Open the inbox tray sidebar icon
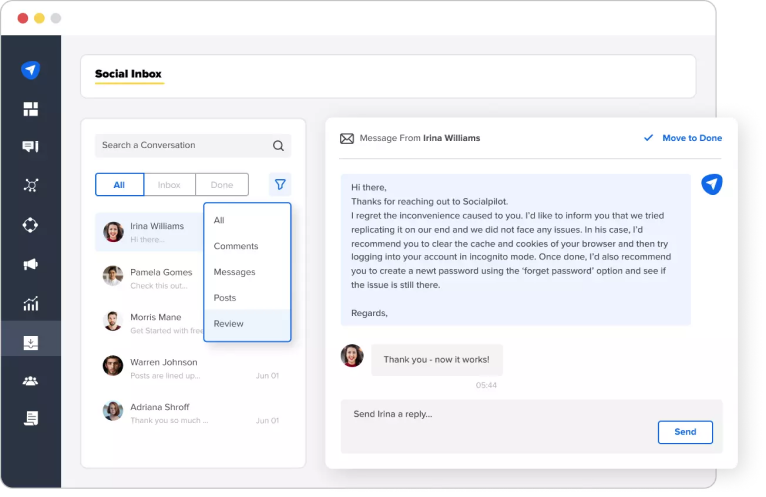 [30, 343]
